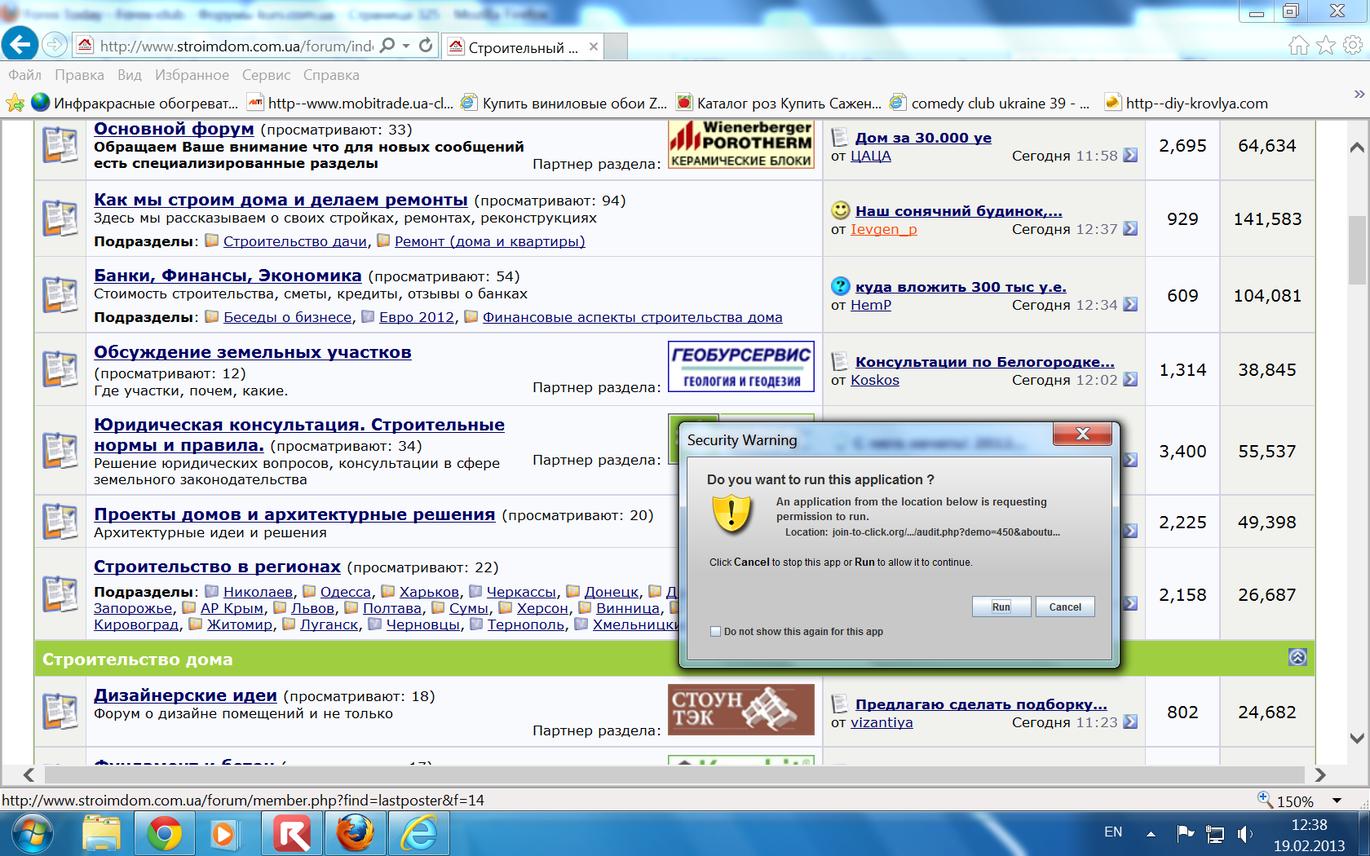Open the Купить виниловые обои bookmark

pos(564,102)
